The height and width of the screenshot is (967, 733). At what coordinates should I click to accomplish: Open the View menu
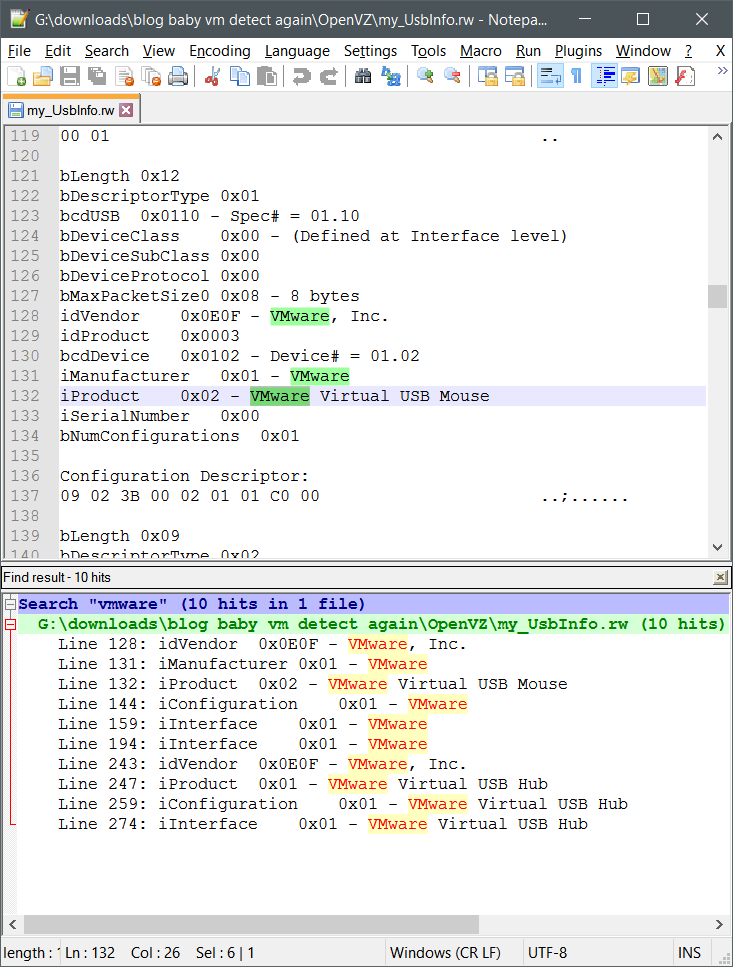[158, 51]
